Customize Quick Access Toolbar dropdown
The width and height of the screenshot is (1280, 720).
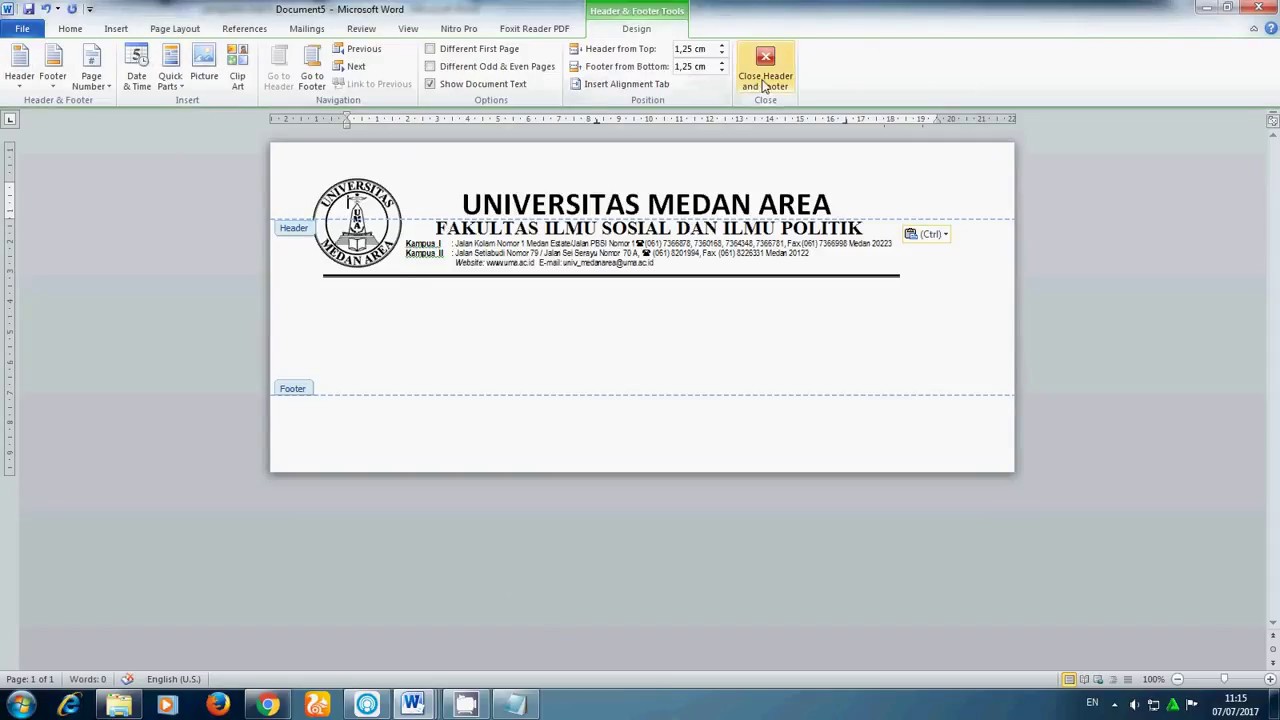[x=89, y=9]
